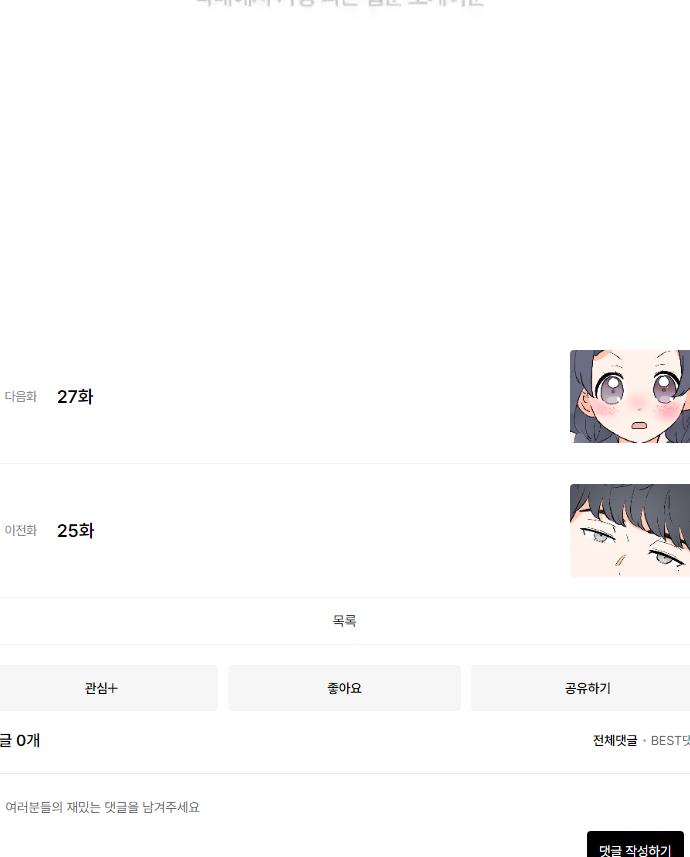Switch to the 전체댓글 tab
This screenshot has height=857, width=690.
(x=615, y=741)
